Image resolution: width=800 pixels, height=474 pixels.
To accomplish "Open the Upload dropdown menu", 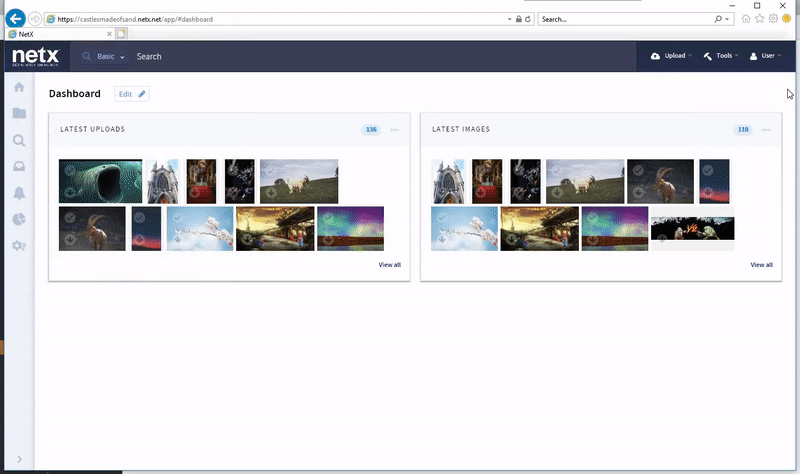I will [x=670, y=56].
